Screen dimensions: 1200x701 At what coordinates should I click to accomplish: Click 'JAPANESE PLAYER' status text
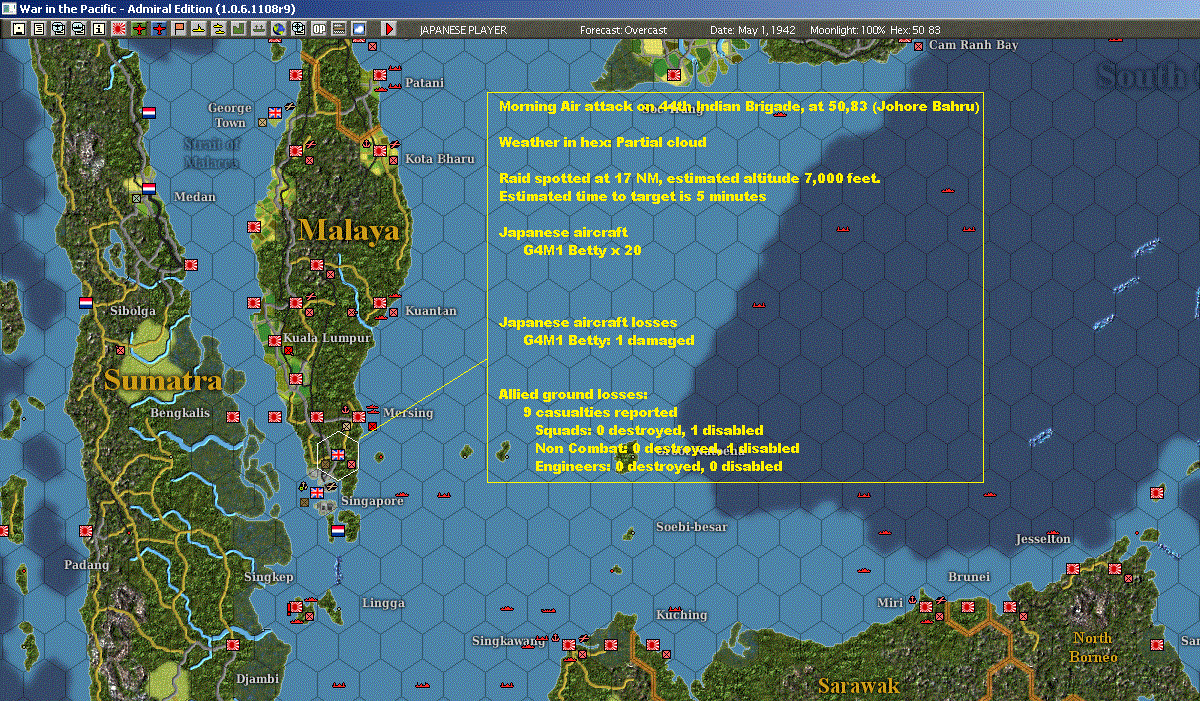point(463,30)
